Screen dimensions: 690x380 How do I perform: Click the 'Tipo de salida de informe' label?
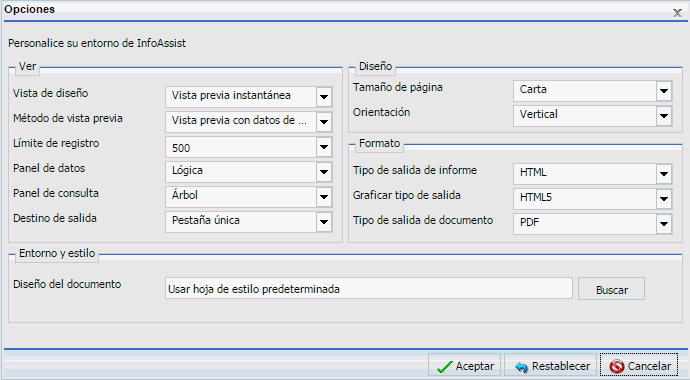click(x=415, y=171)
